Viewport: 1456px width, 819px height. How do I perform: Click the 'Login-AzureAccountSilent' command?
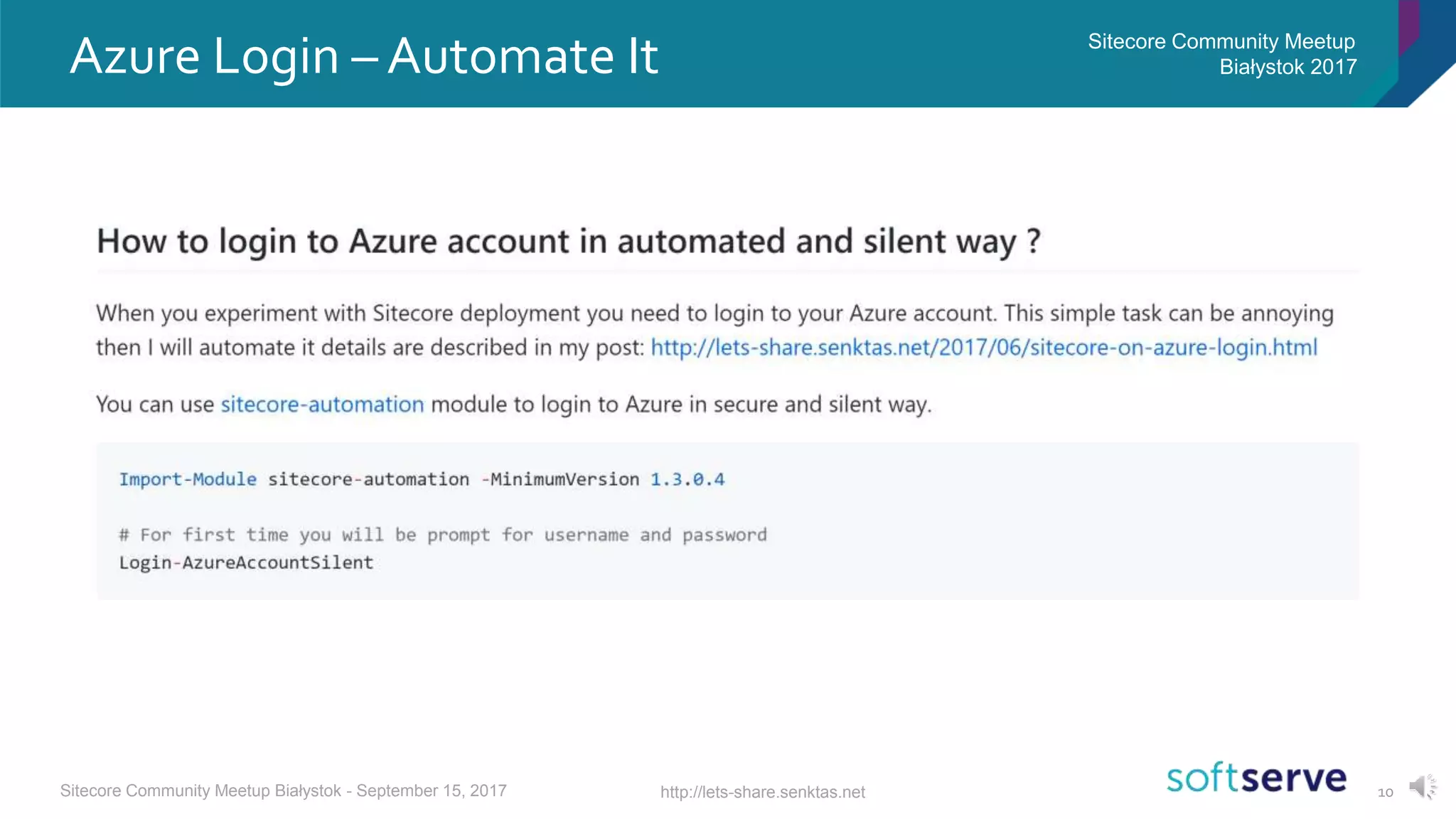click(246, 562)
